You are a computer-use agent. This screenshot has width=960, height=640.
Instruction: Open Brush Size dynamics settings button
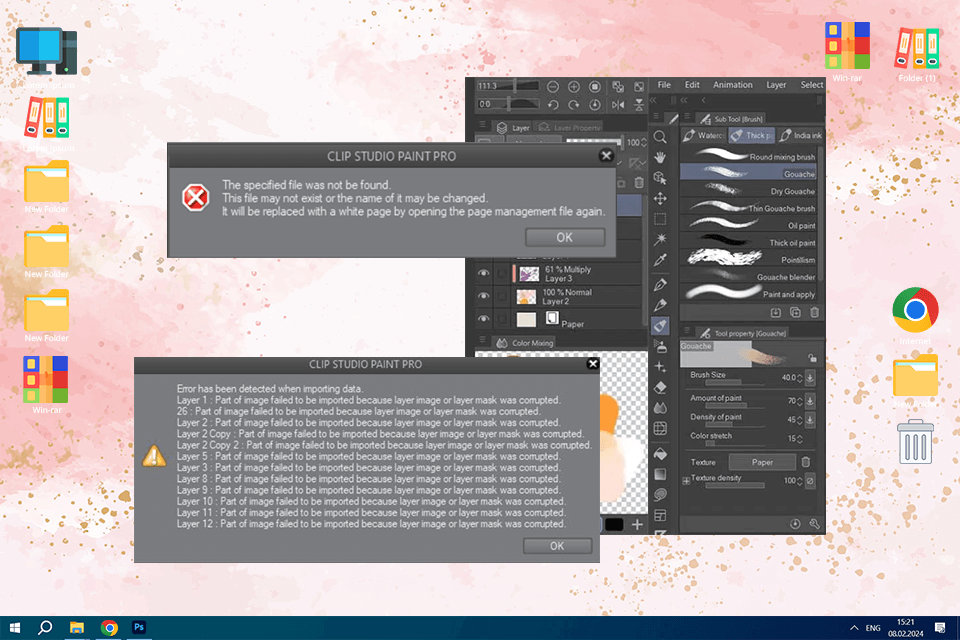(x=809, y=378)
